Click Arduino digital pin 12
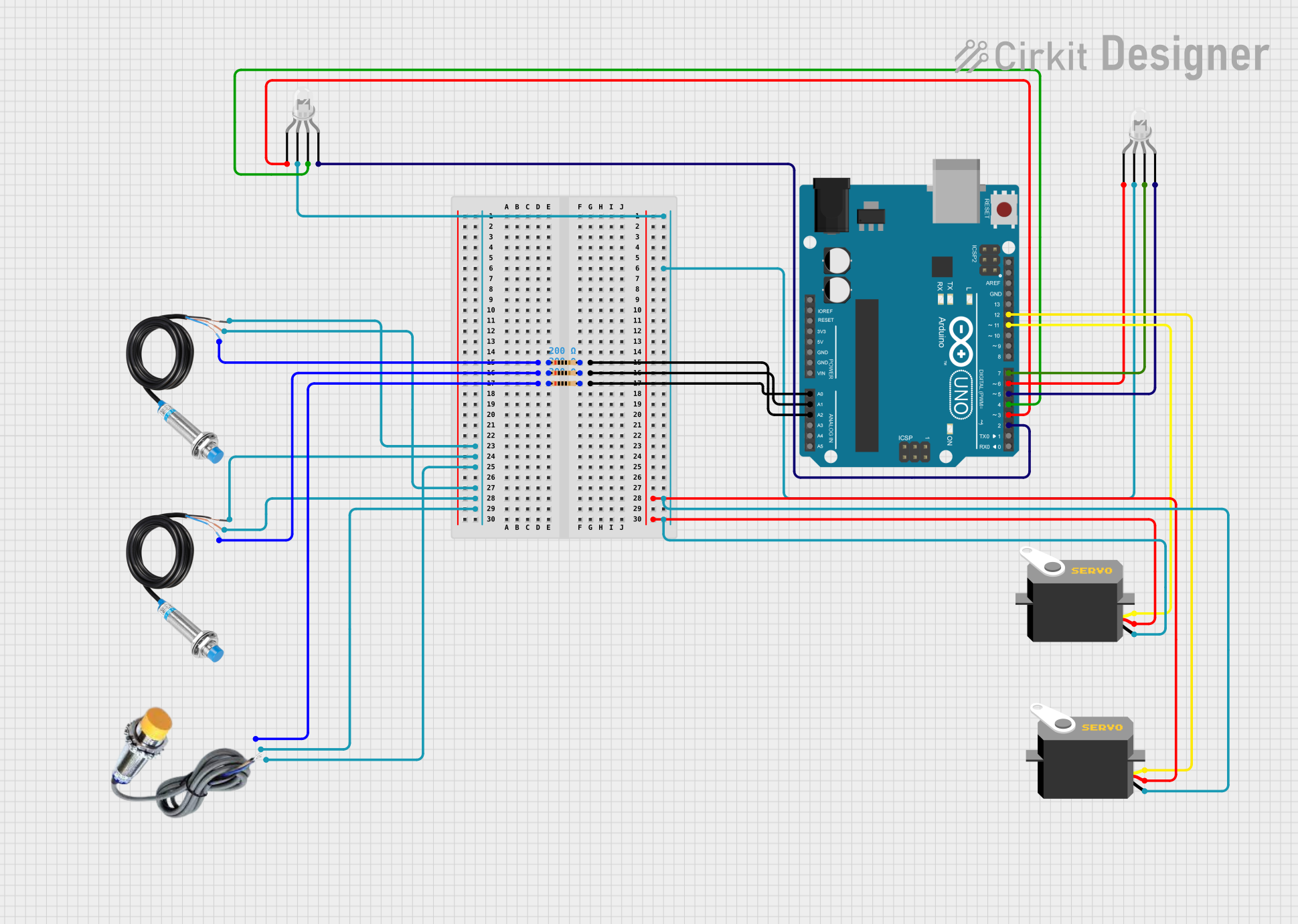The height and width of the screenshot is (924, 1298). pyautogui.click(x=1008, y=314)
